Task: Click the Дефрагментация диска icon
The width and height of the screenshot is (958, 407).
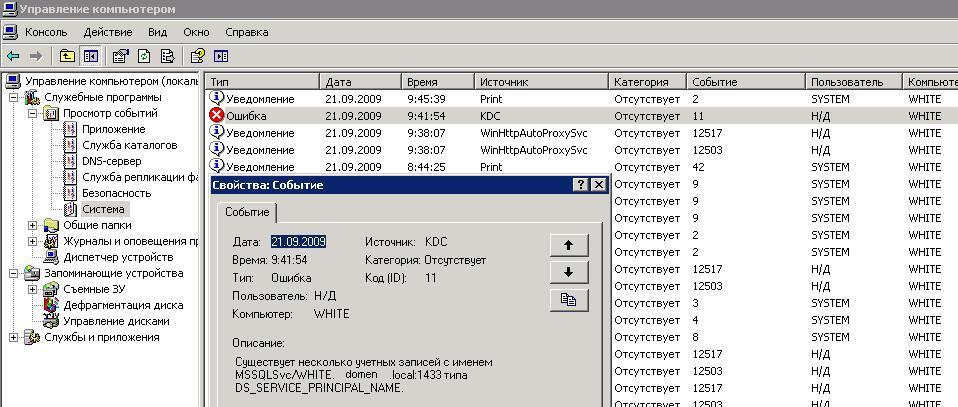Action: [x=52, y=305]
